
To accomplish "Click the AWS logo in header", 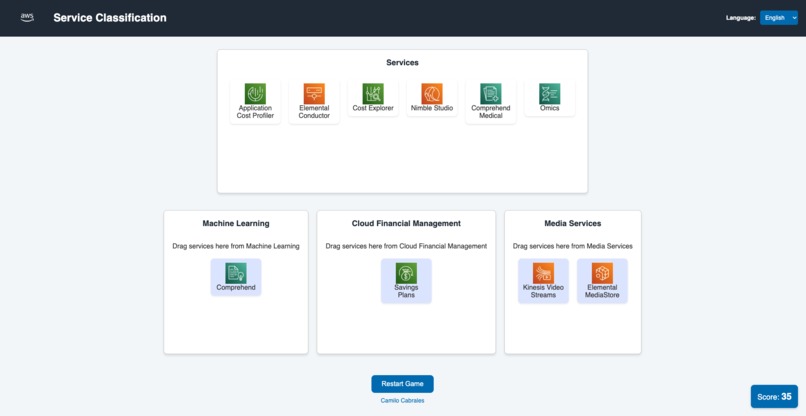I will pyautogui.click(x=27, y=17).
